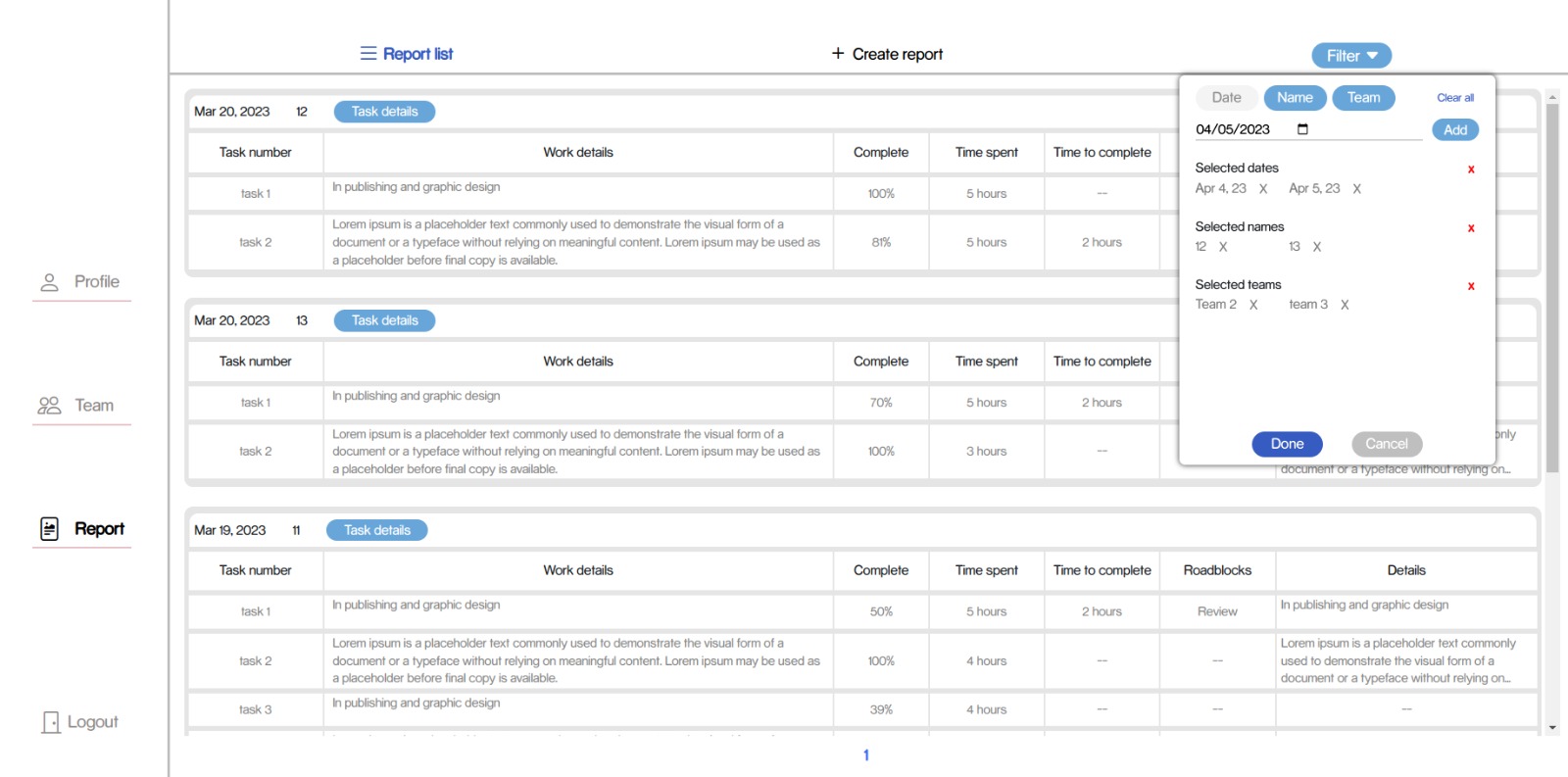
Task: Click the plus icon for Create report
Action: tap(838, 53)
